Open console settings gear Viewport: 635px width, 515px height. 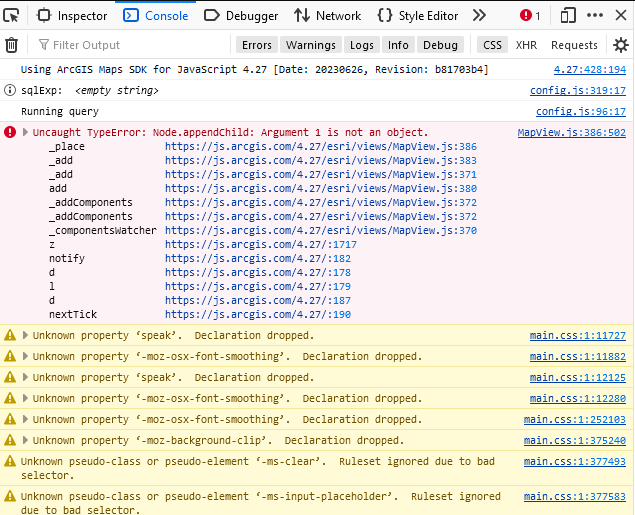coord(621,45)
